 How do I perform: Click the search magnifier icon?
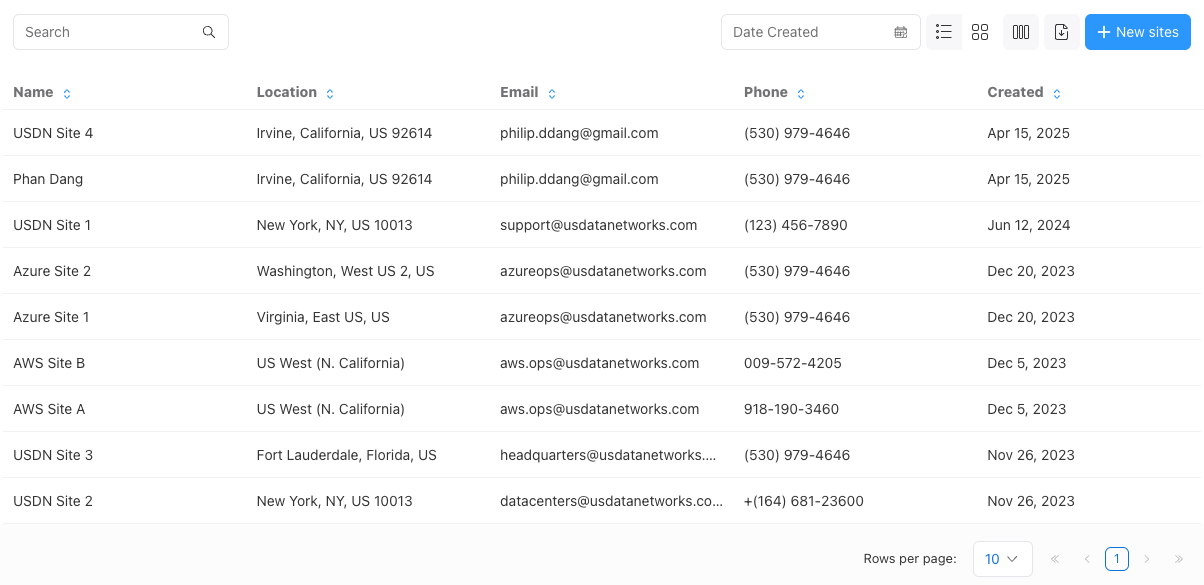click(208, 31)
